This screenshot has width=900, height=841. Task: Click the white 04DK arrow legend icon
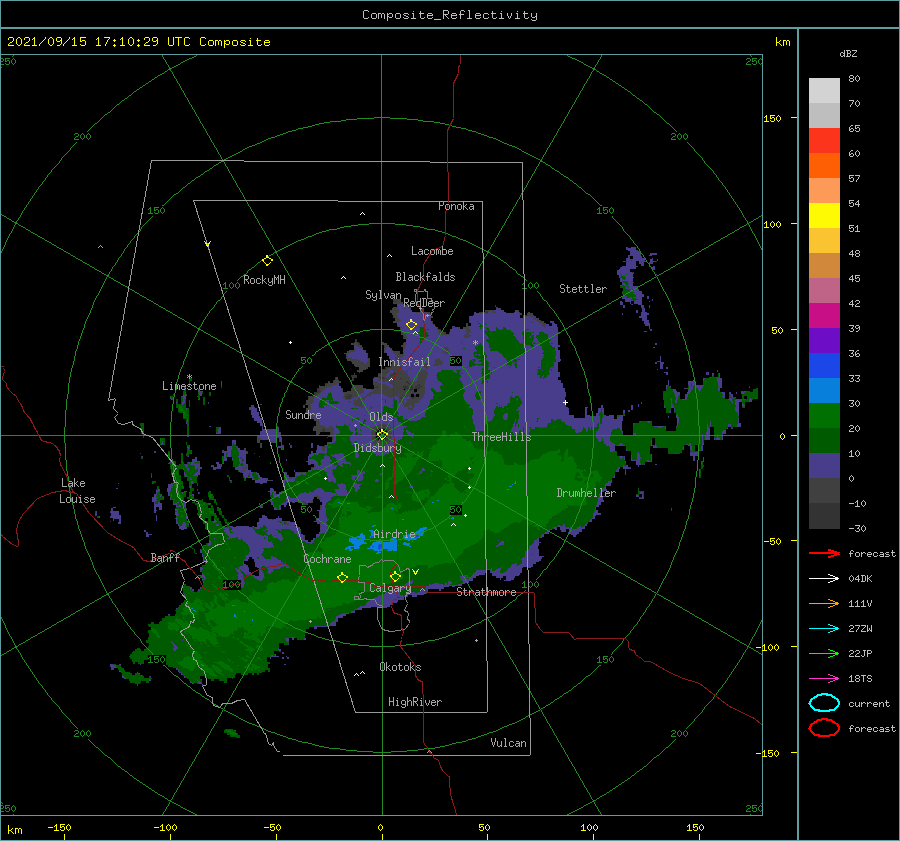[824, 578]
